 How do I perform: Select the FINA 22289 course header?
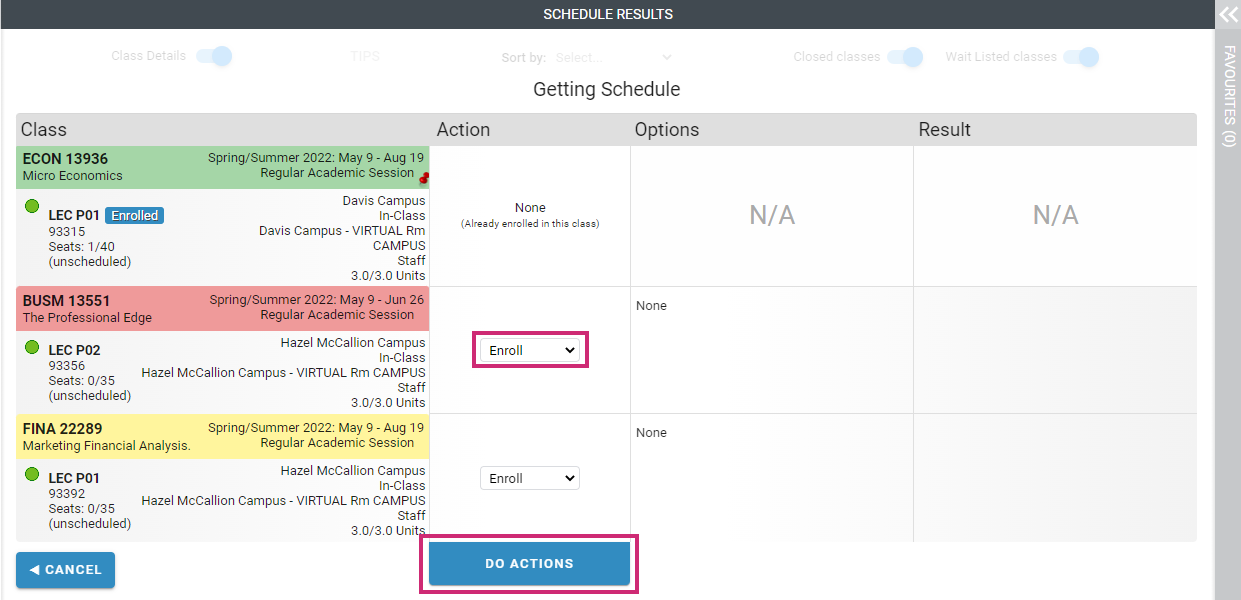click(x=223, y=437)
